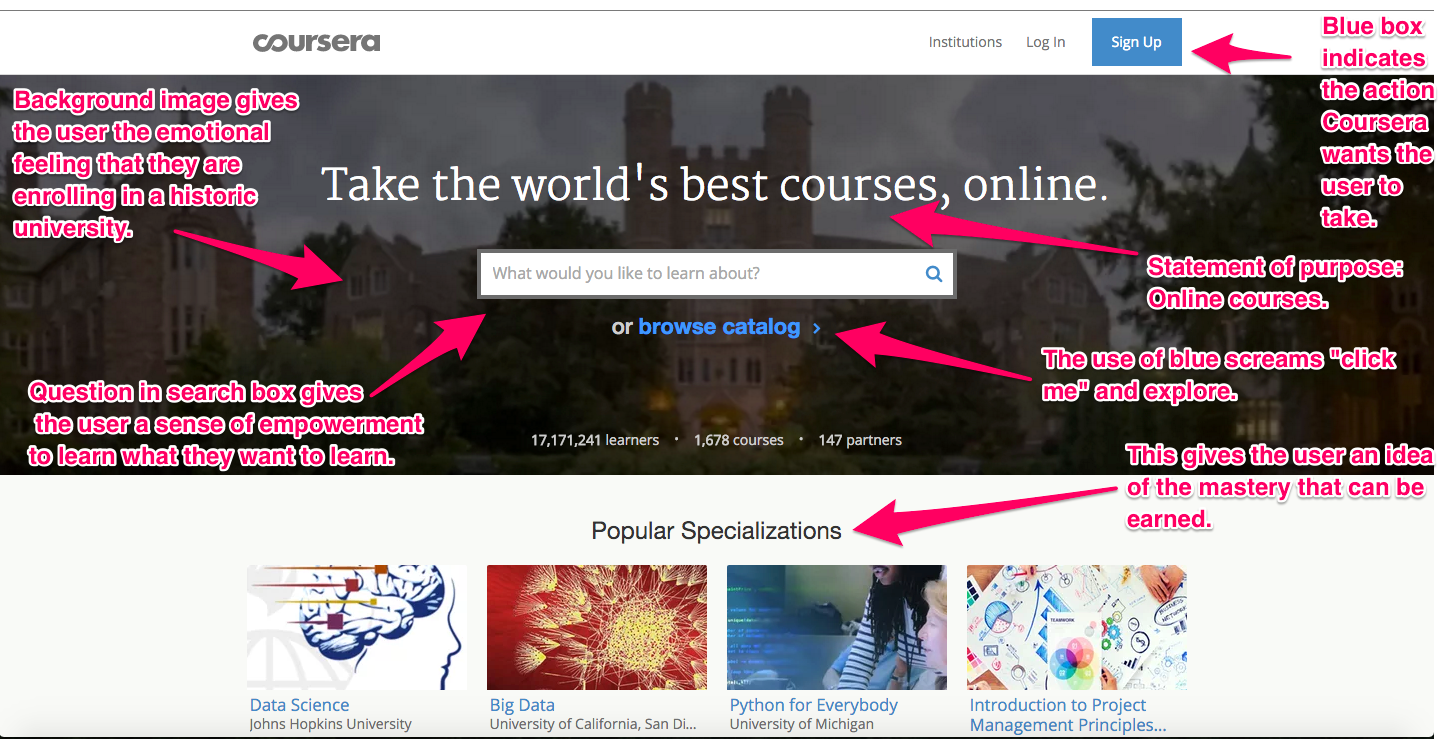
Task: Open the browse catalog link
Action: coord(719,327)
